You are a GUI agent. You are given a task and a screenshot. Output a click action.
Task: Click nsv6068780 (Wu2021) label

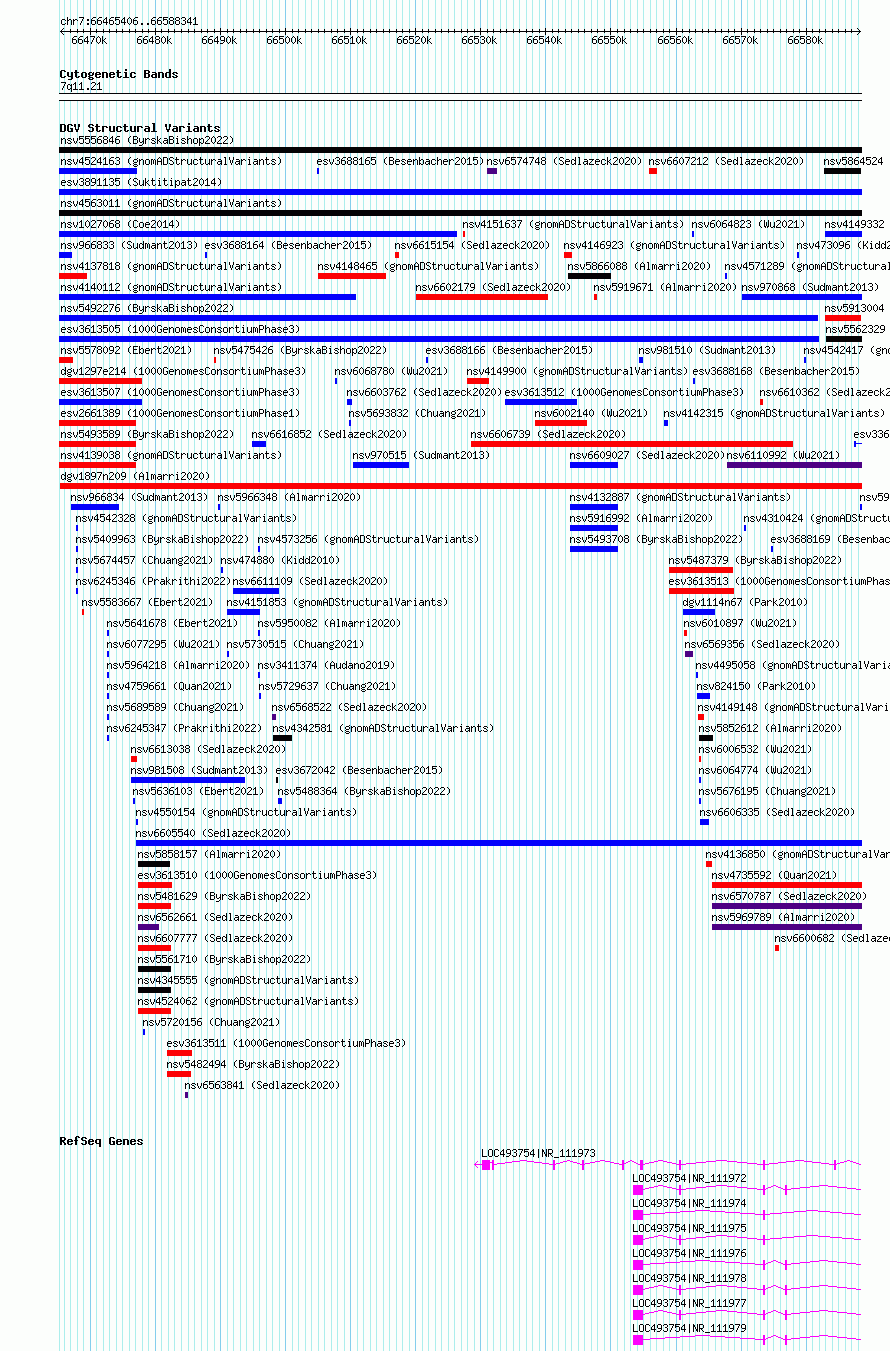[x=391, y=371]
